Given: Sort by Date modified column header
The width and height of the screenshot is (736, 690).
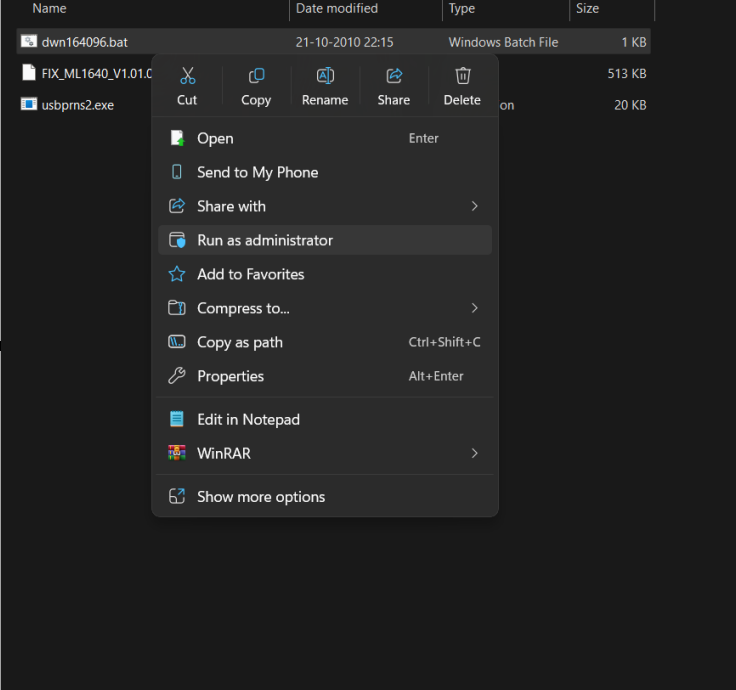Looking at the screenshot, I should pyautogui.click(x=336, y=9).
